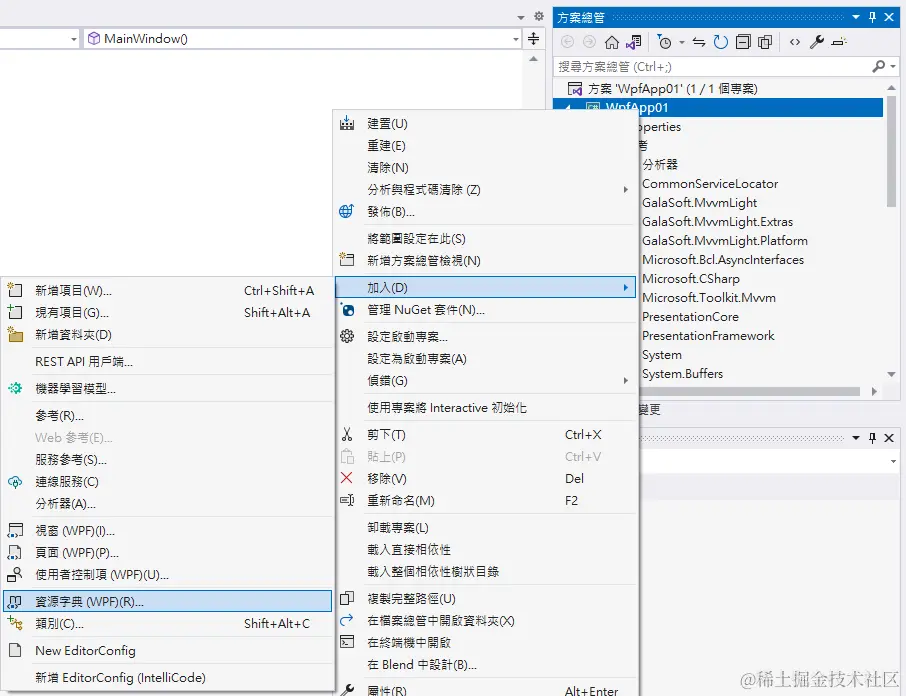This screenshot has width=906, height=696.
Task: Pin the Solution Explorer panel
Action: (872, 16)
